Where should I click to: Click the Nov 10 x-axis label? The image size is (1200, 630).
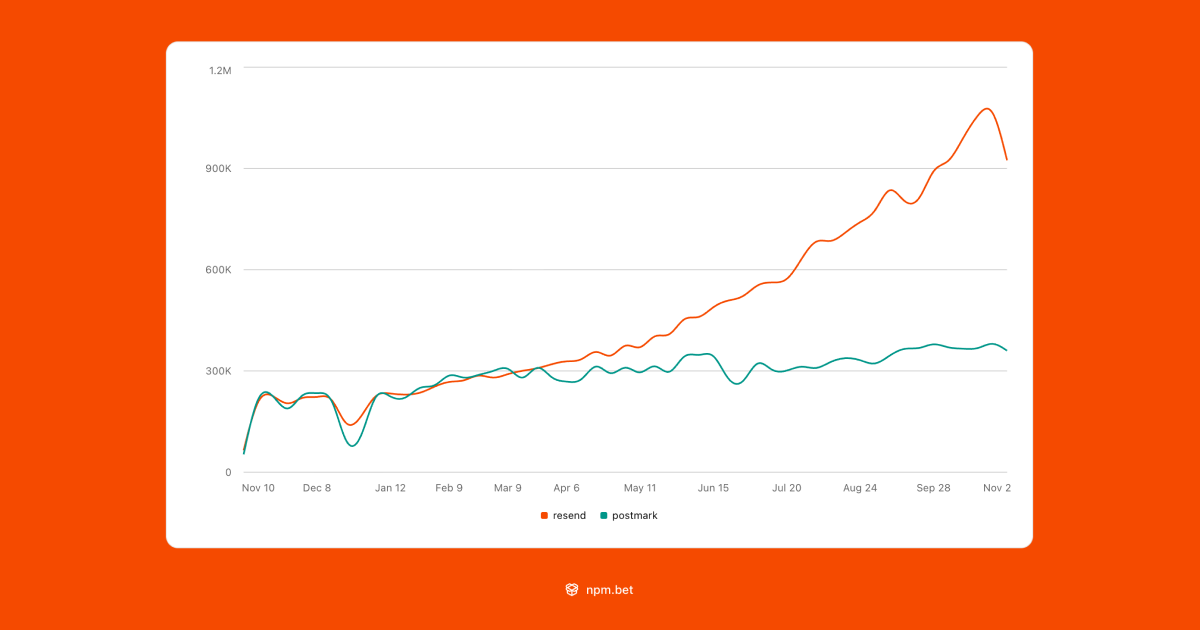point(258,488)
